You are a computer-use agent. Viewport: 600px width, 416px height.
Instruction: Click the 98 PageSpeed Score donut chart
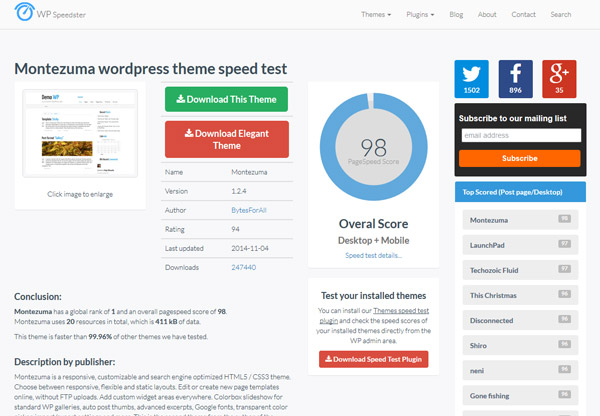(373, 147)
